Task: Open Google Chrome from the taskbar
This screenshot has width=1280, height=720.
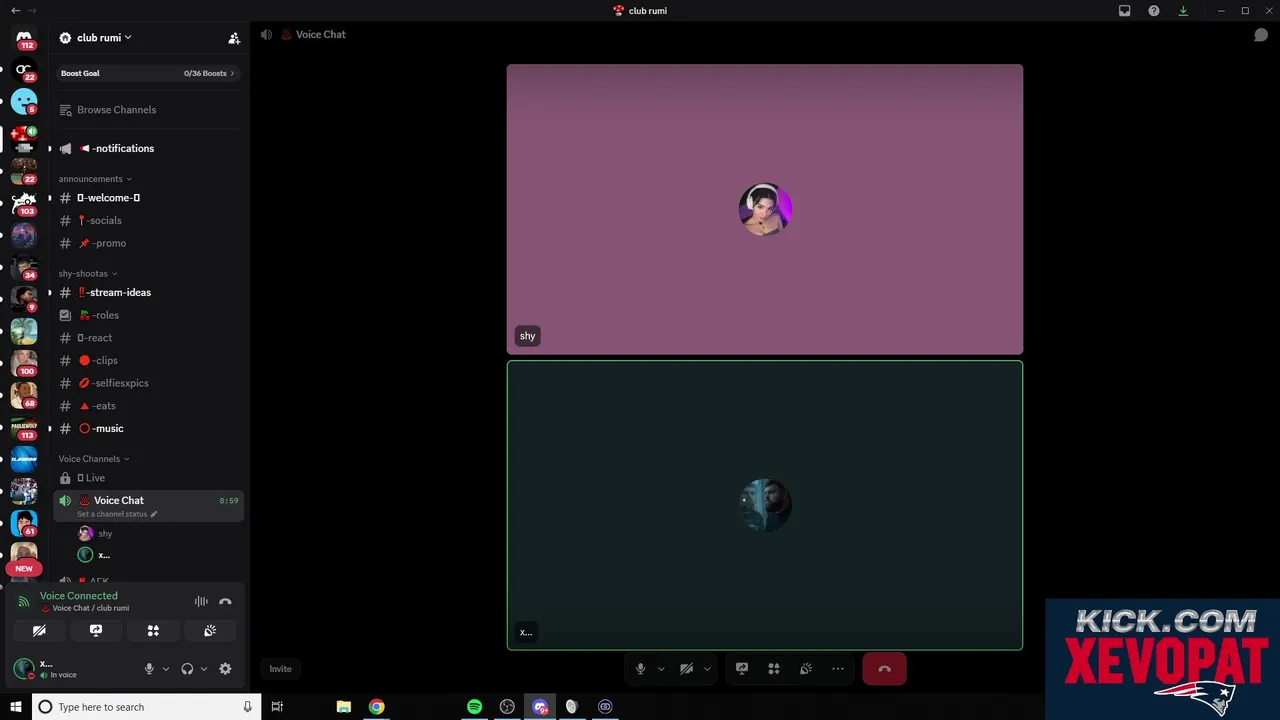Action: coord(376,707)
